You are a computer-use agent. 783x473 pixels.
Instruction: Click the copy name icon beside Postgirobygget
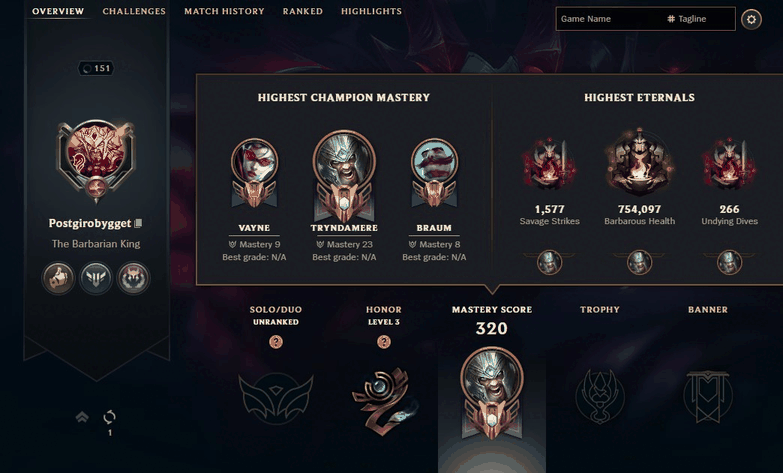(138, 223)
